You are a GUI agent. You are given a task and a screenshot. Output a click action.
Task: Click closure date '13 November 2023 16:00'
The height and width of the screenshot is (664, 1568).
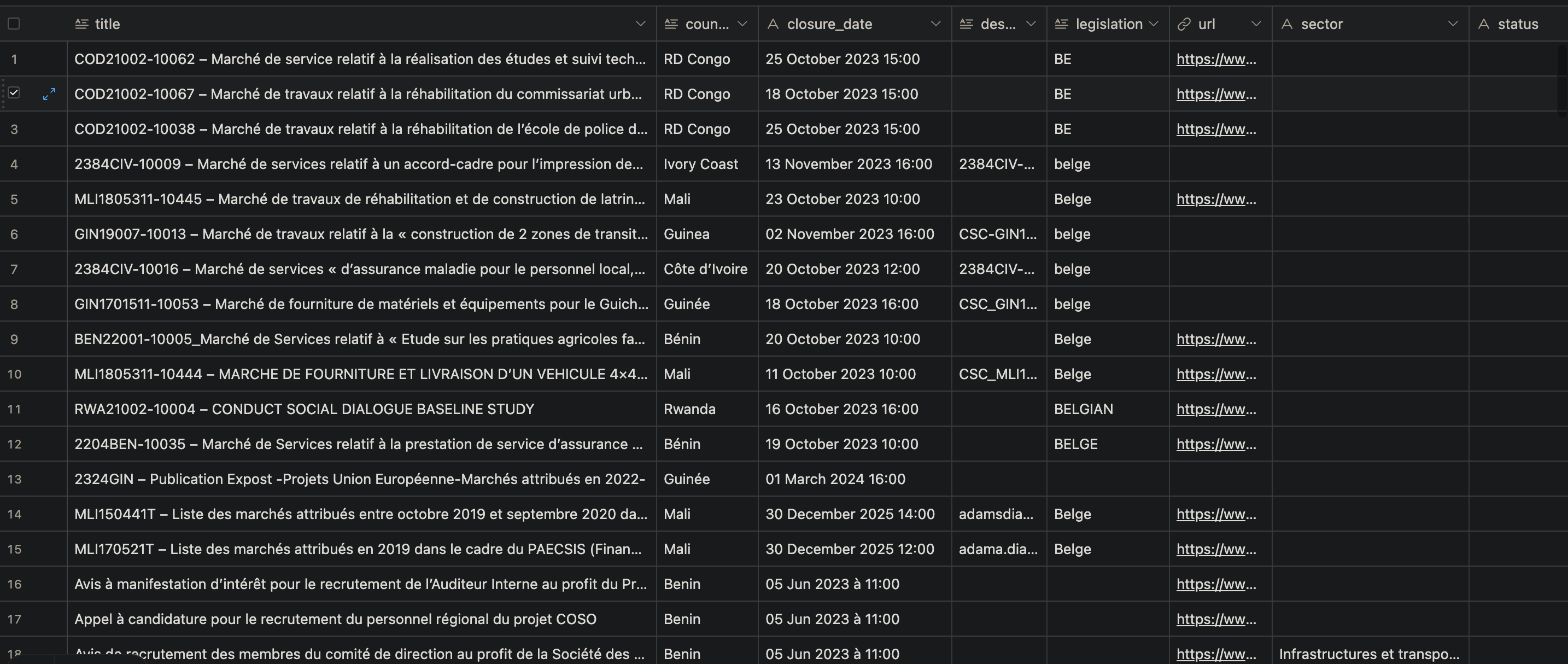855,164
